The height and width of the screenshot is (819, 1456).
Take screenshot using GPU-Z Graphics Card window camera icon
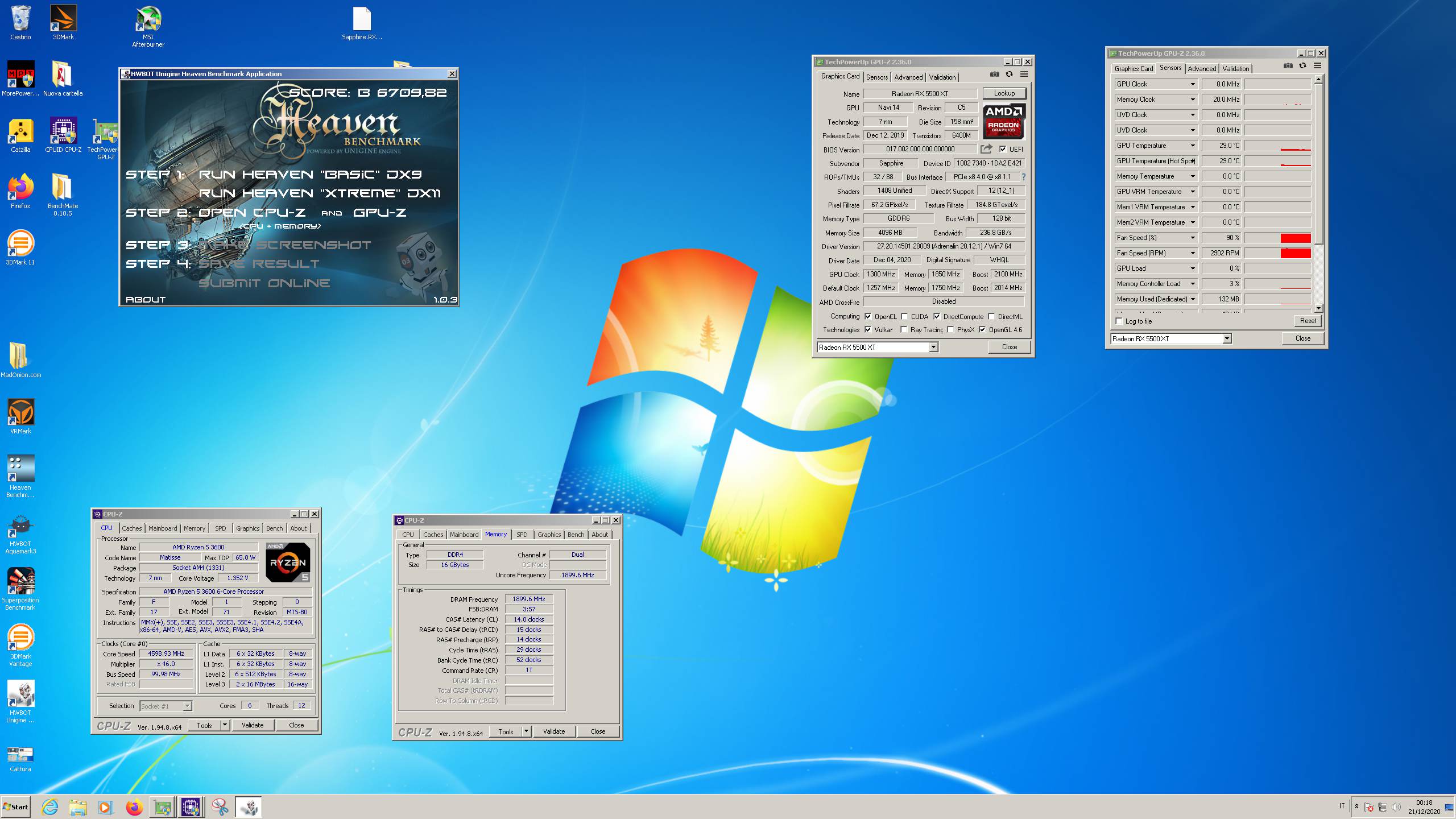(x=994, y=74)
